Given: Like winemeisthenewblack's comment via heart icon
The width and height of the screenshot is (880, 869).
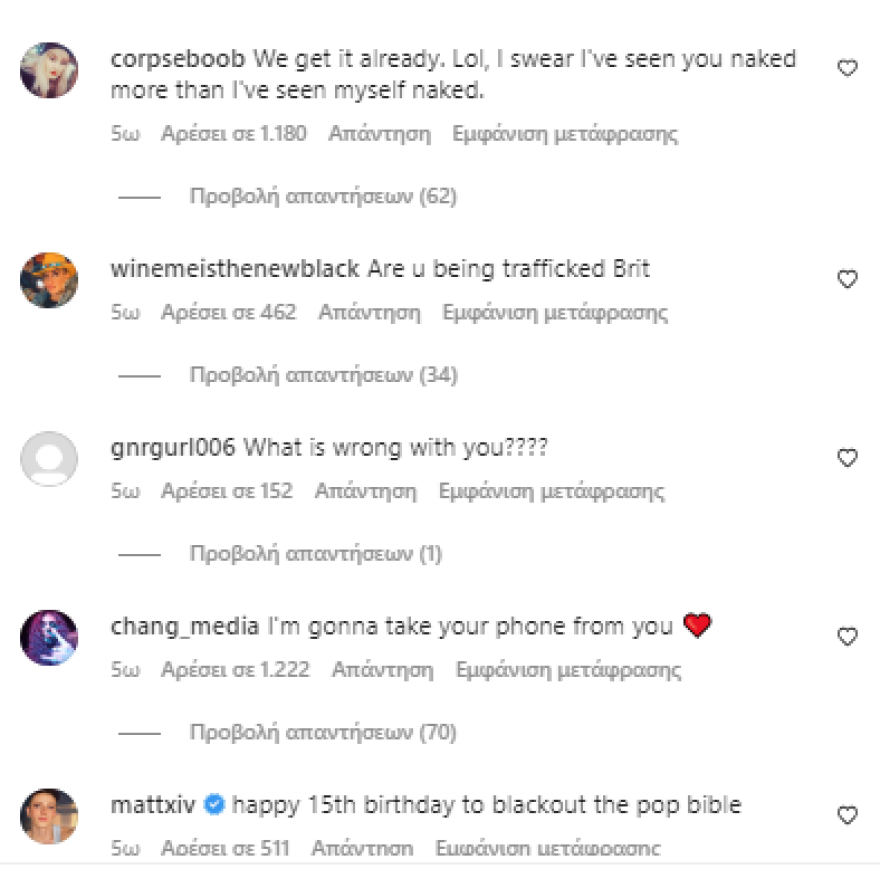Looking at the screenshot, I should click(849, 280).
